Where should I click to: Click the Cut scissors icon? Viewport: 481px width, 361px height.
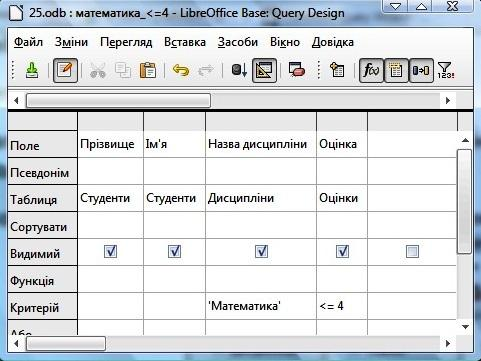click(x=98, y=70)
